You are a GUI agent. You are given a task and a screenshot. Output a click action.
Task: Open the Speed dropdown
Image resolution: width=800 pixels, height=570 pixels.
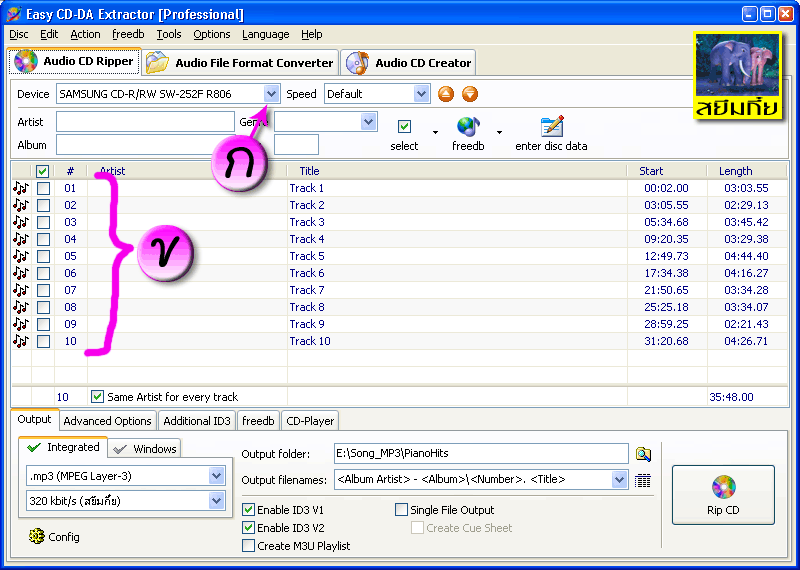click(x=421, y=94)
